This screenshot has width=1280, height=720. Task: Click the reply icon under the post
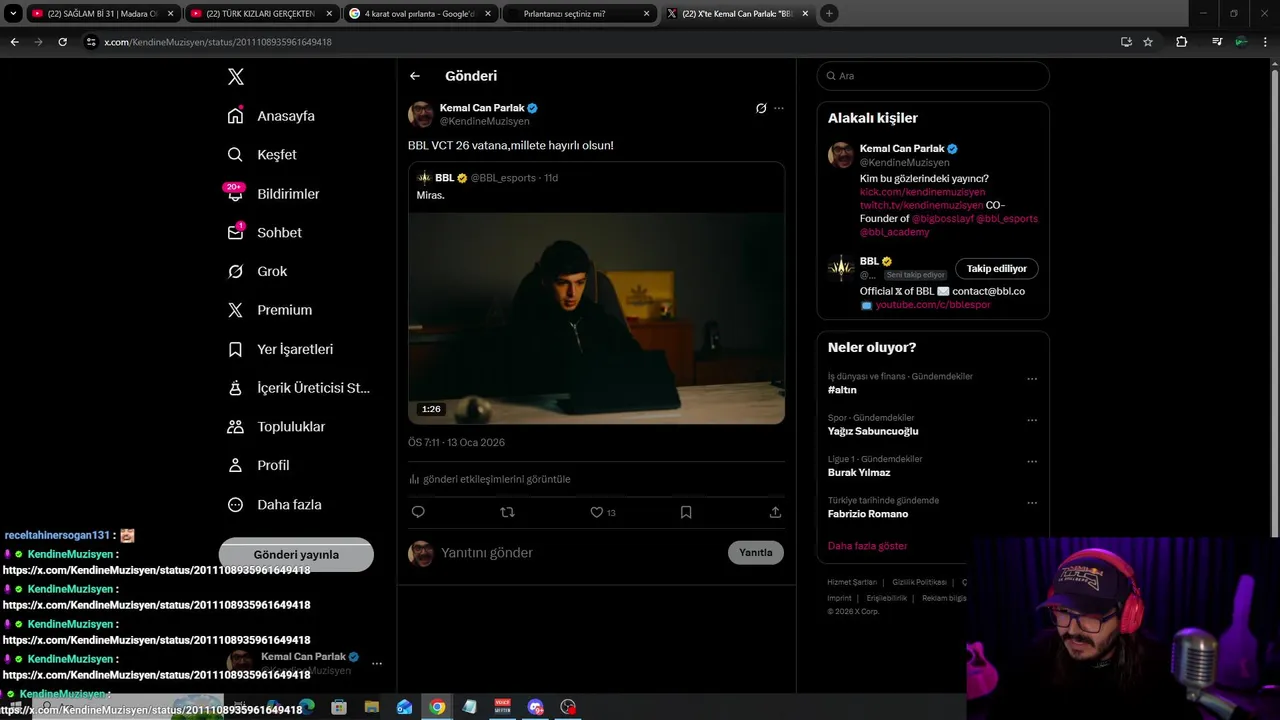click(418, 512)
